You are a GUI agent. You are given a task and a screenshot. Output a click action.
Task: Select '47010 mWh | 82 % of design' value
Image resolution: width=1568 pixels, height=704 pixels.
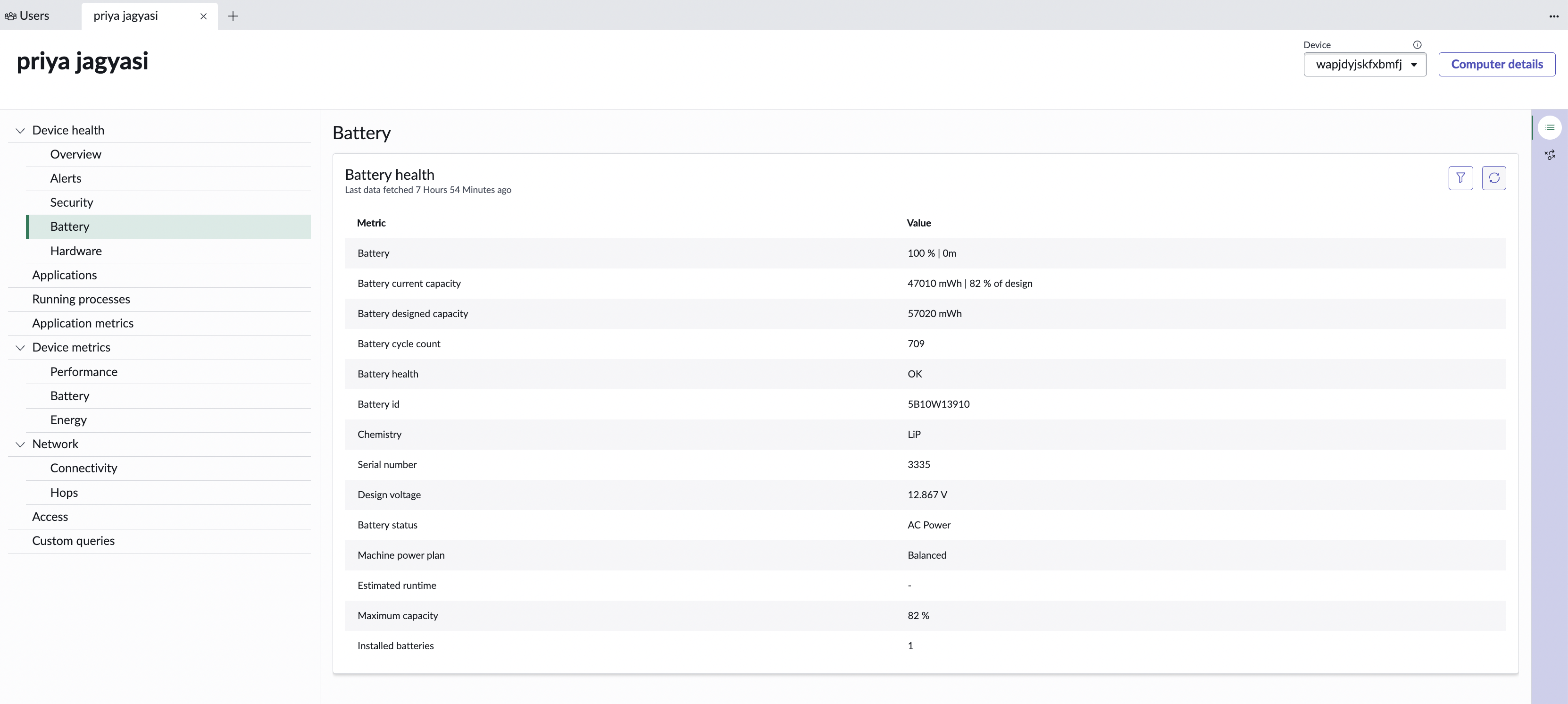[970, 283]
